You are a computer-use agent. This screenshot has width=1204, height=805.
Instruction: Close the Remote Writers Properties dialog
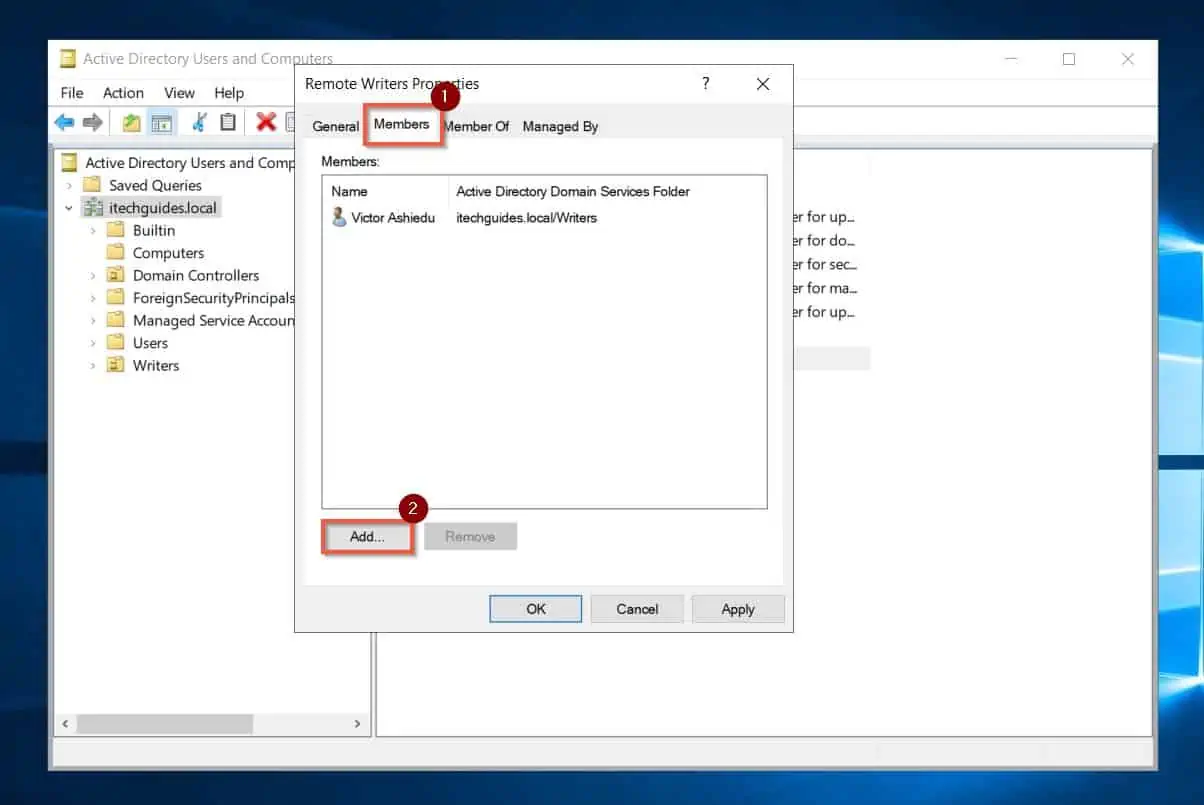pyautogui.click(x=763, y=84)
